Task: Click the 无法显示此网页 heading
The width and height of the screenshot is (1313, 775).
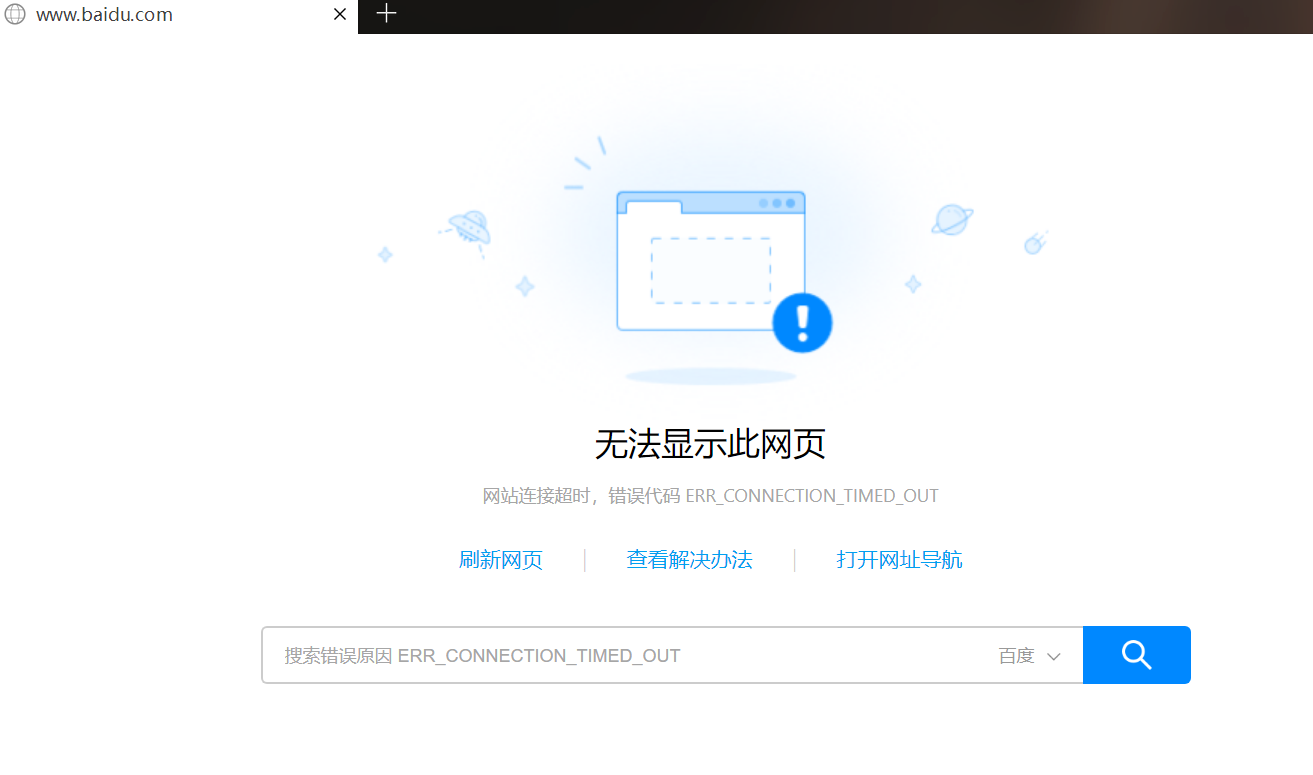Action: click(x=710, y=443)
